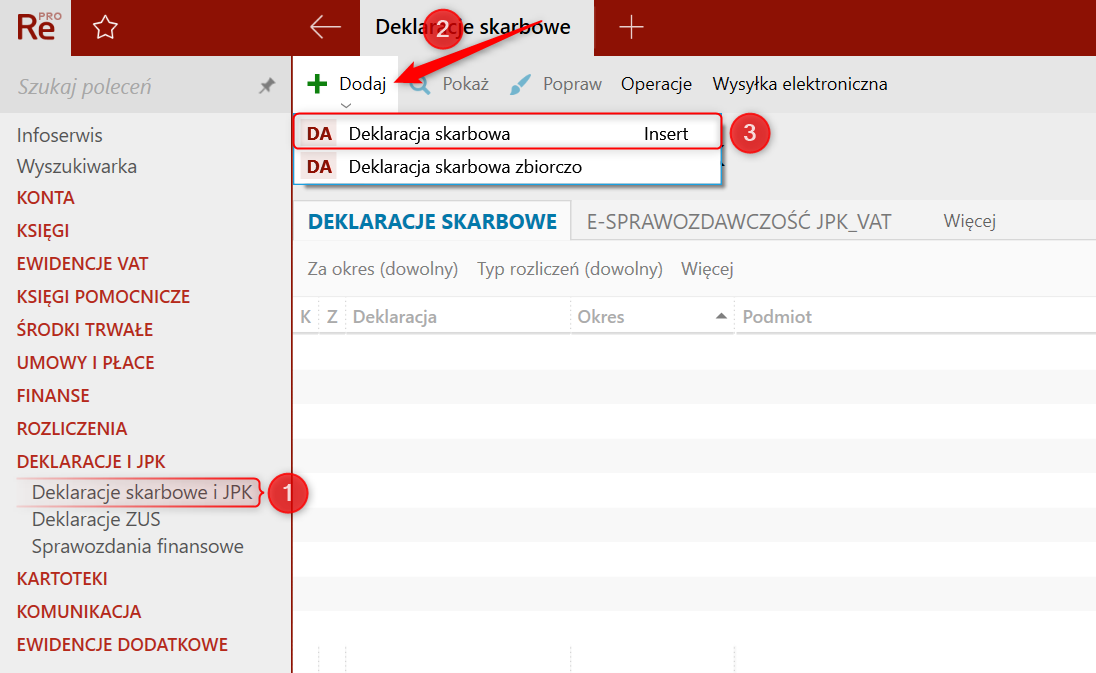Click the Popraw button label
The width and height of the screenshot is (1096, 673).
[x=572, y=84]
